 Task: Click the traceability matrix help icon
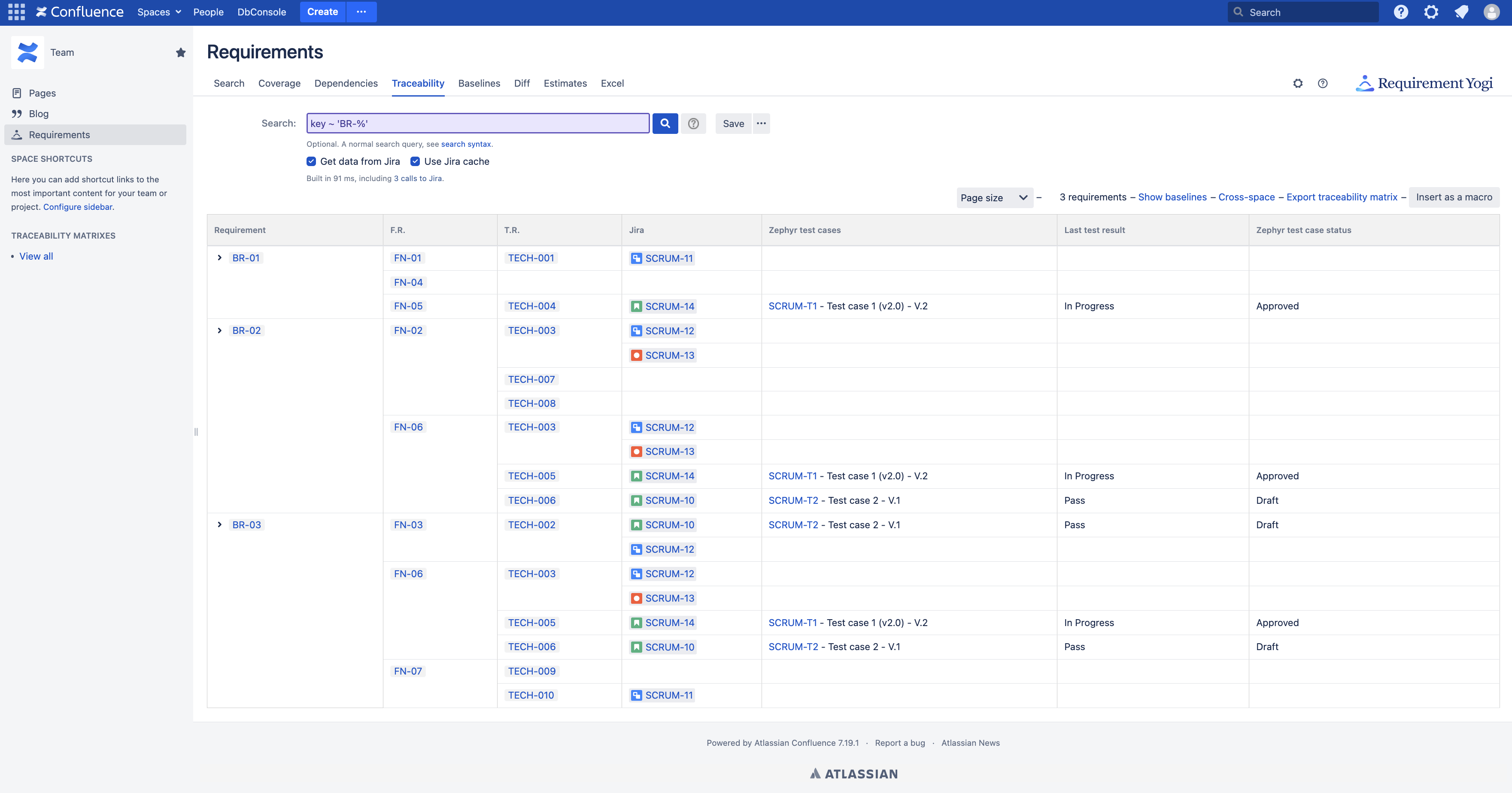1321,83
